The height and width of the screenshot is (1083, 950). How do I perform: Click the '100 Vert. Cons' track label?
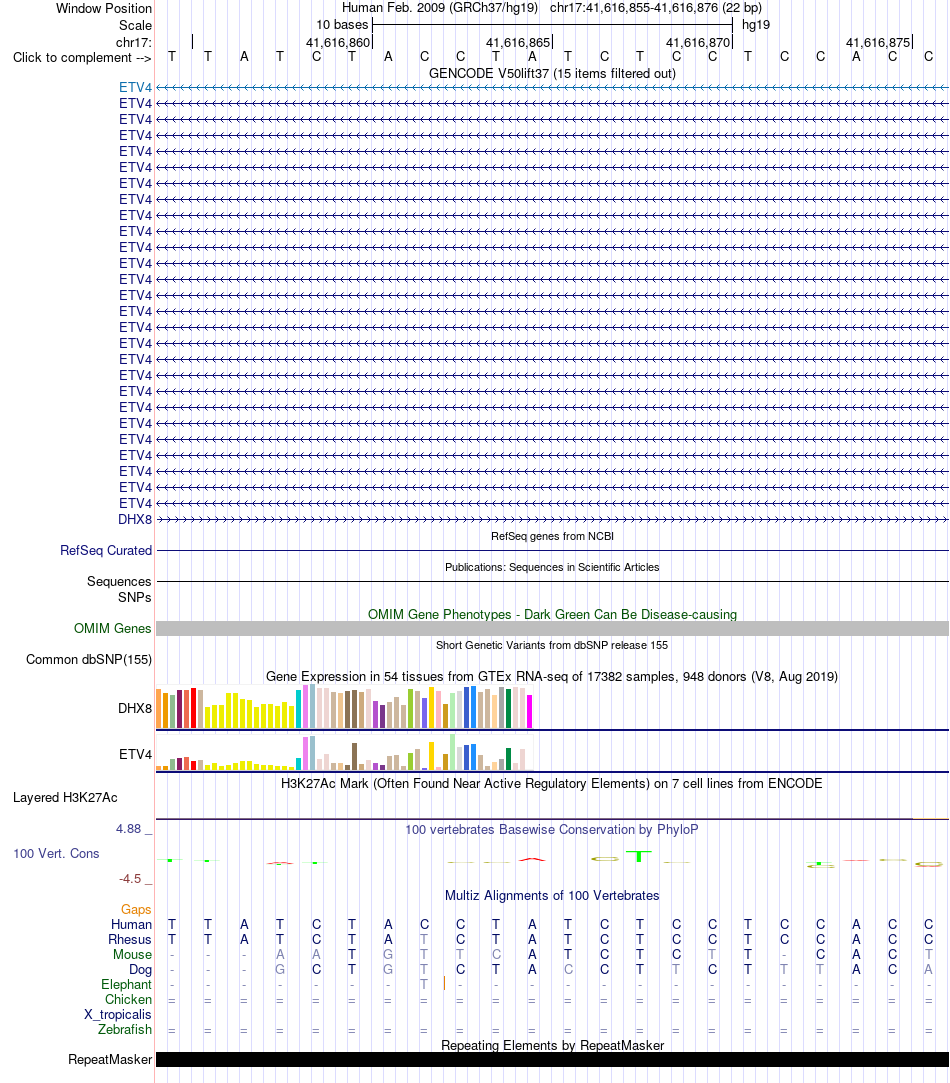[56, 854]
